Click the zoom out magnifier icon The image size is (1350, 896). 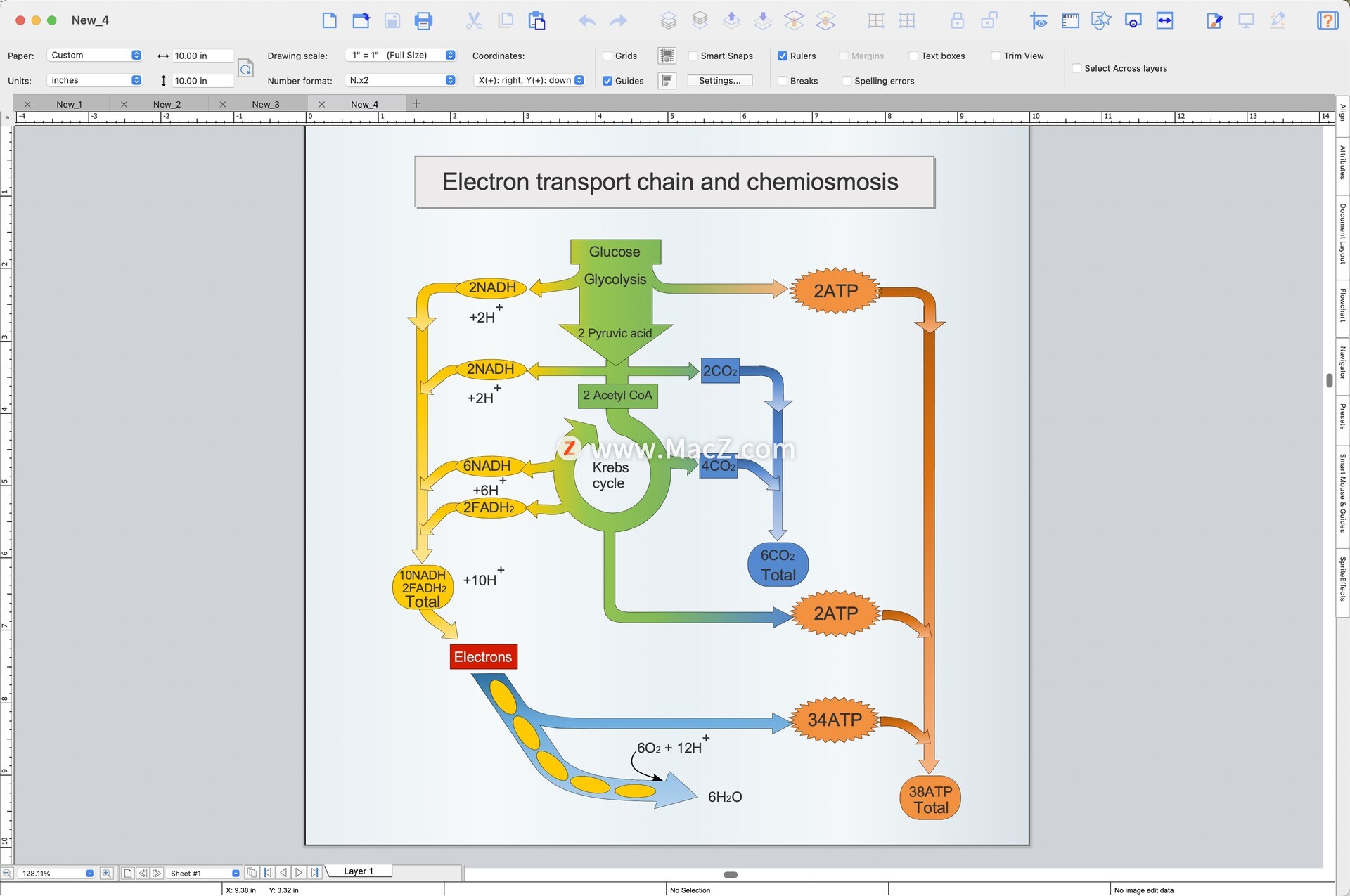click(7, 873)
